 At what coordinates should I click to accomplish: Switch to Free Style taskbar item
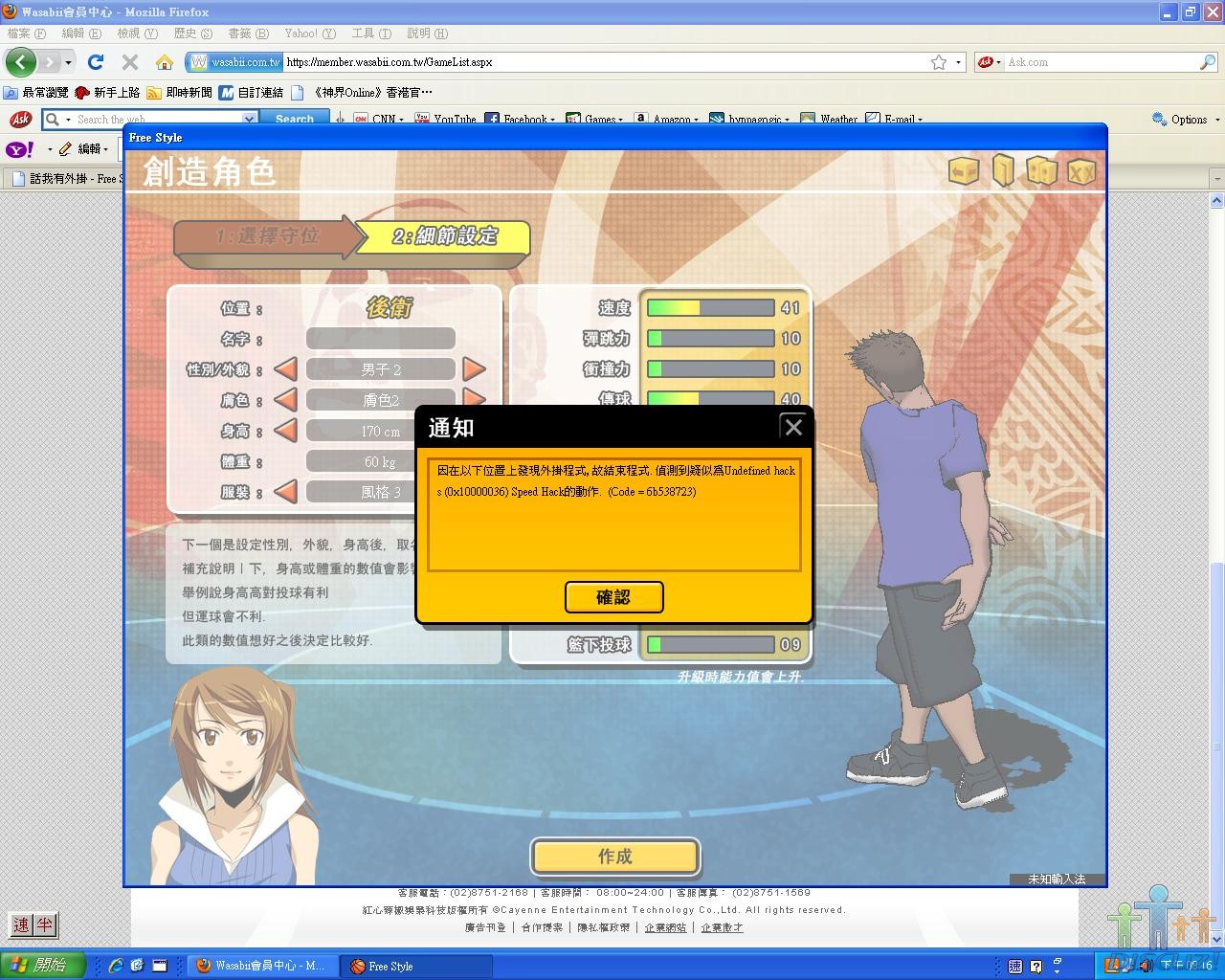click(x=418, y=966)
